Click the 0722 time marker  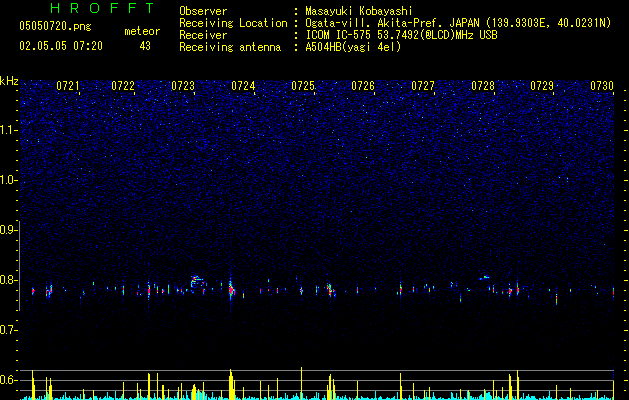click(123, 85)
